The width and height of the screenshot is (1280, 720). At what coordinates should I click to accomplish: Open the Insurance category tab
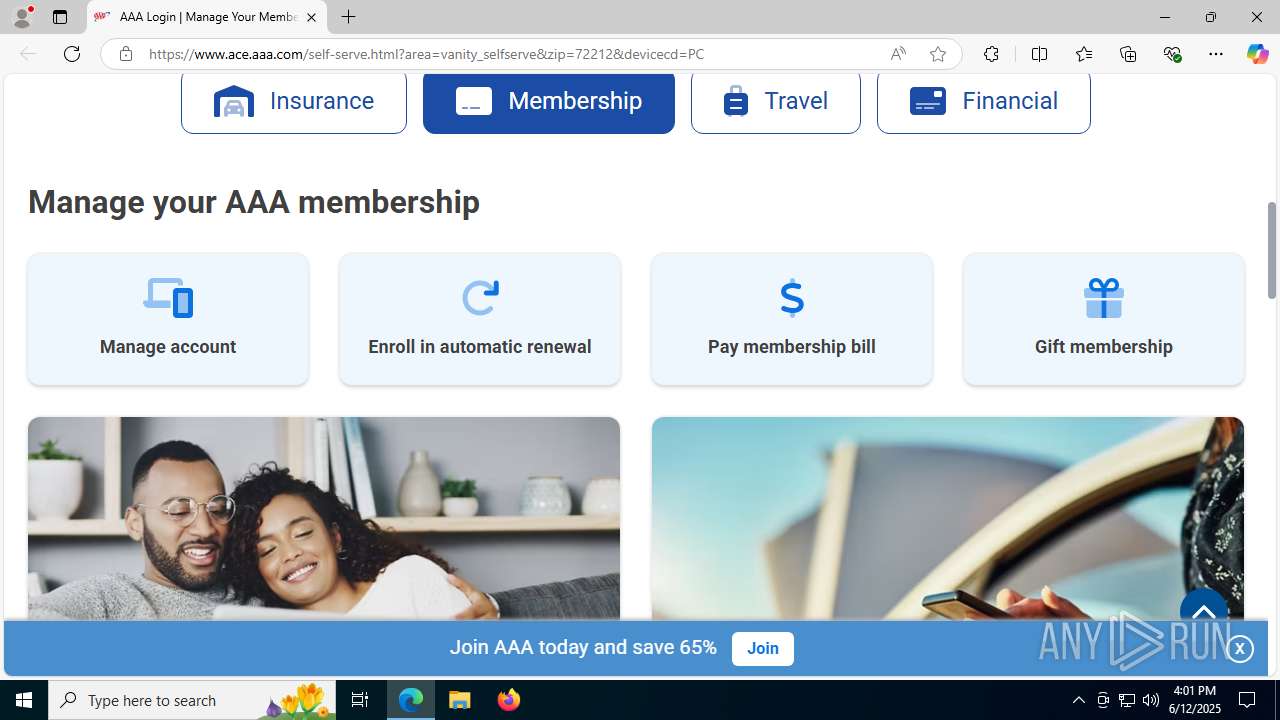coord(293,102)
